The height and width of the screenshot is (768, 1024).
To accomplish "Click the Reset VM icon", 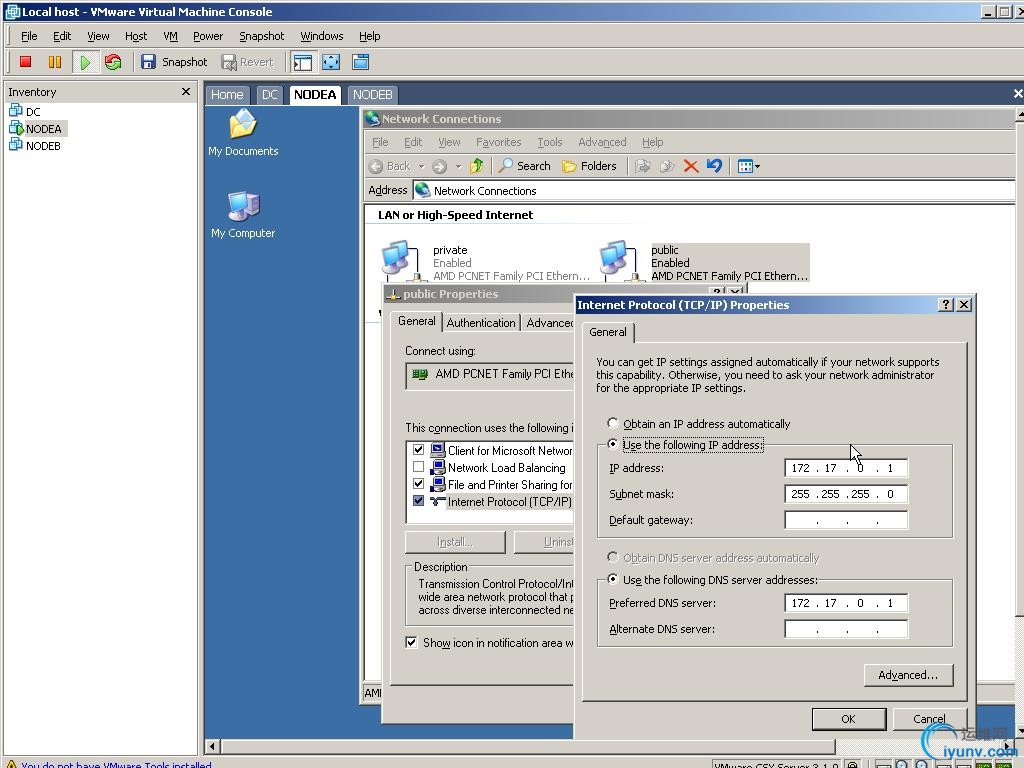I will [x=113, y=62].
